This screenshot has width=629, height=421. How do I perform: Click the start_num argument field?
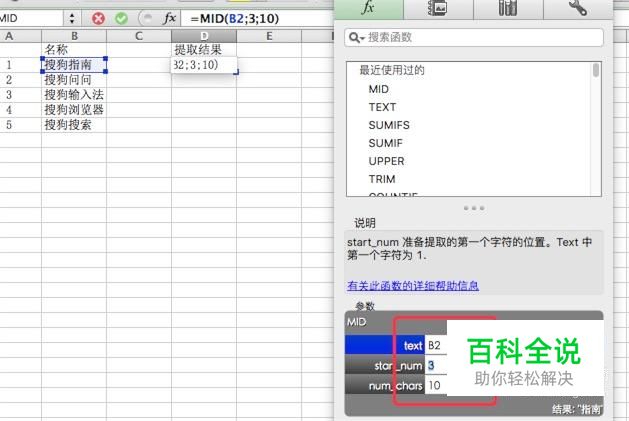(x=436, y=365)
